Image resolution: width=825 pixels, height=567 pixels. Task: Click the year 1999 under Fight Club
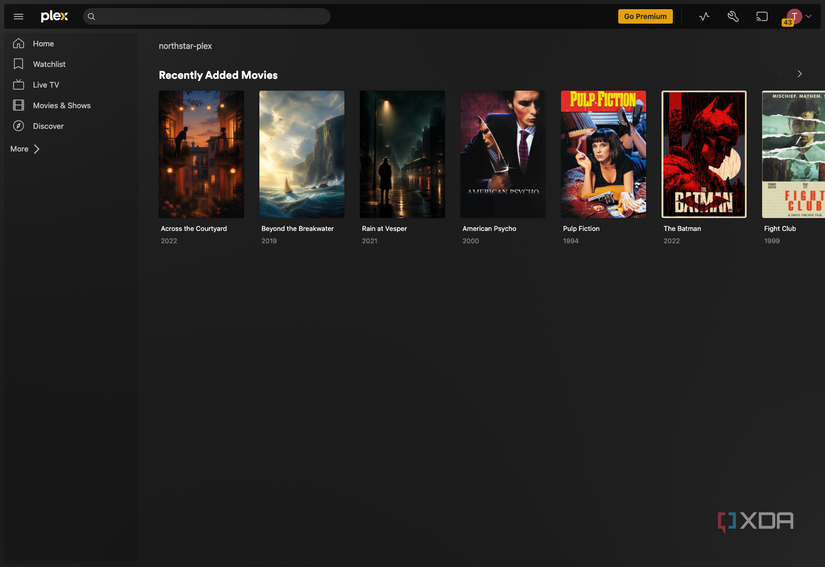click(772, 241)
